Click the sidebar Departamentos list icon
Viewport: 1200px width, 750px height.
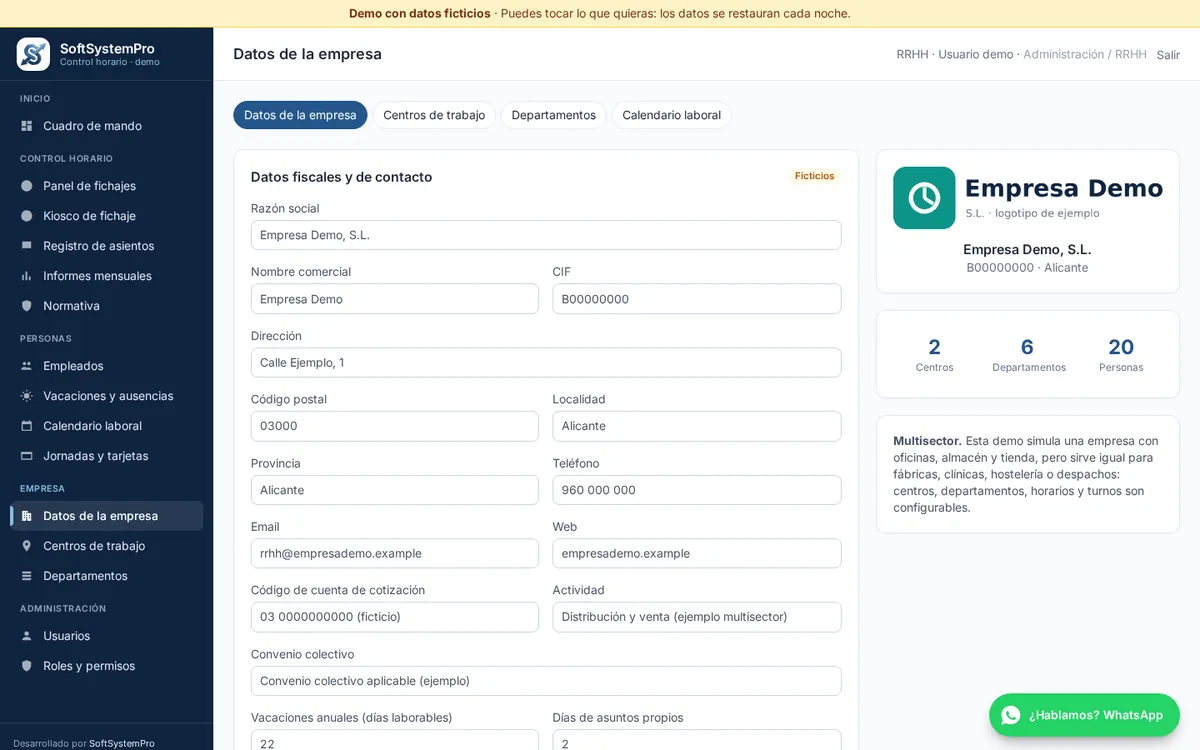pyautogui.click(x=27, y=576)
